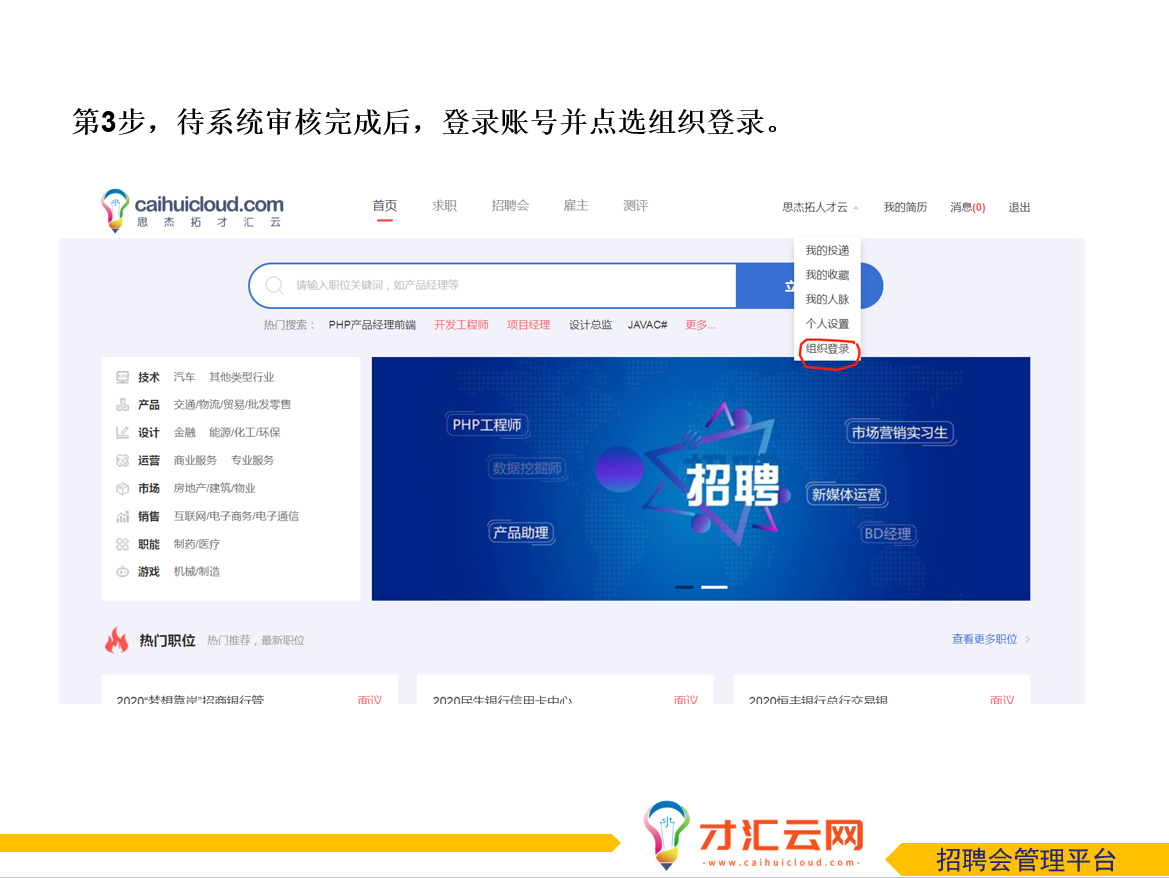
Task: Open 个人设置 in the dropdown menu
Action: point(827,324)
